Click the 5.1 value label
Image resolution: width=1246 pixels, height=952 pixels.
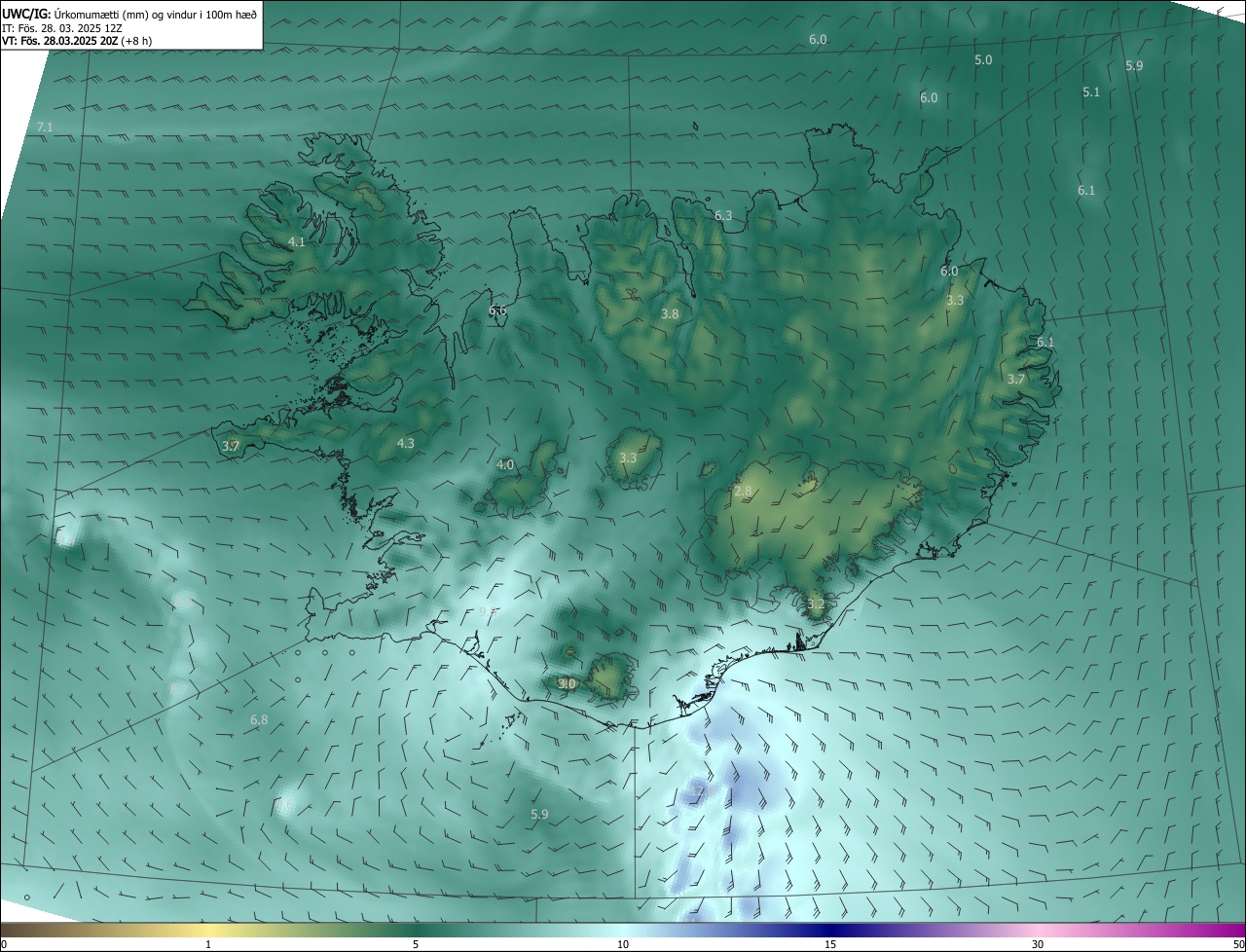click(x=1091, y=92)
